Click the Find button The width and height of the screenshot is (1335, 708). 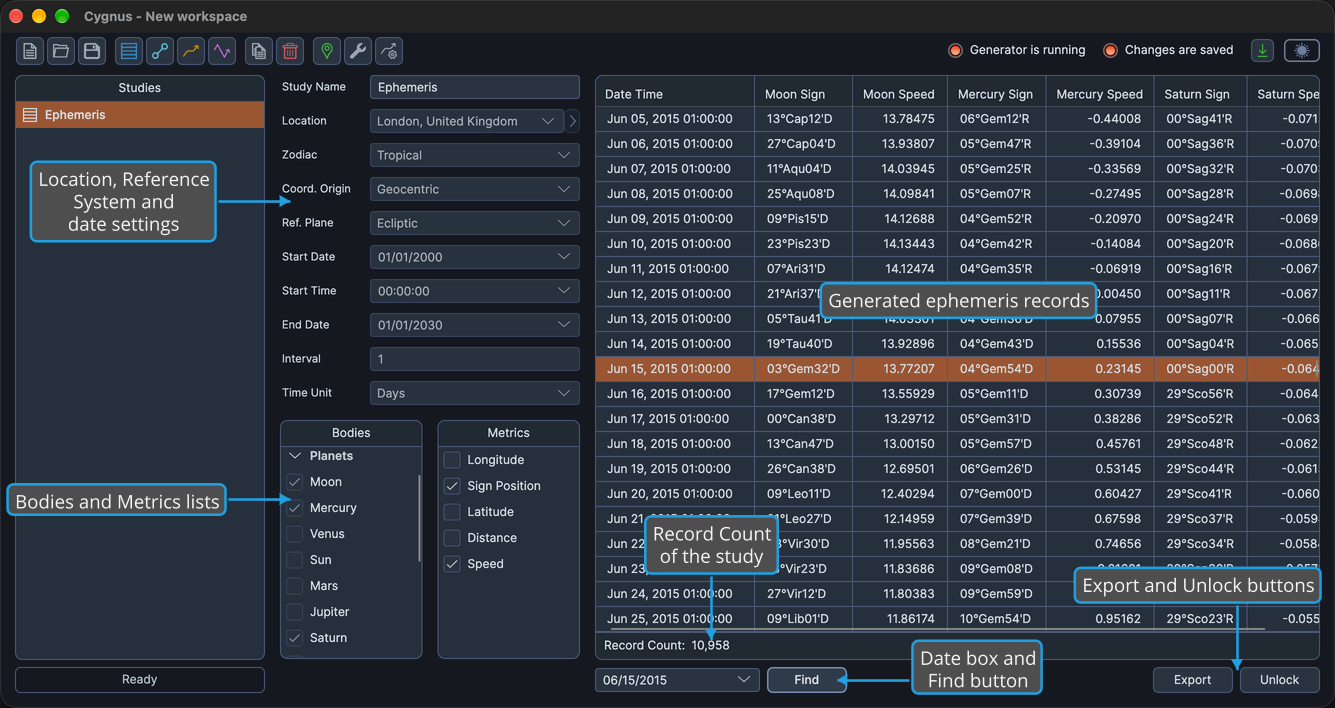(807, 680)
